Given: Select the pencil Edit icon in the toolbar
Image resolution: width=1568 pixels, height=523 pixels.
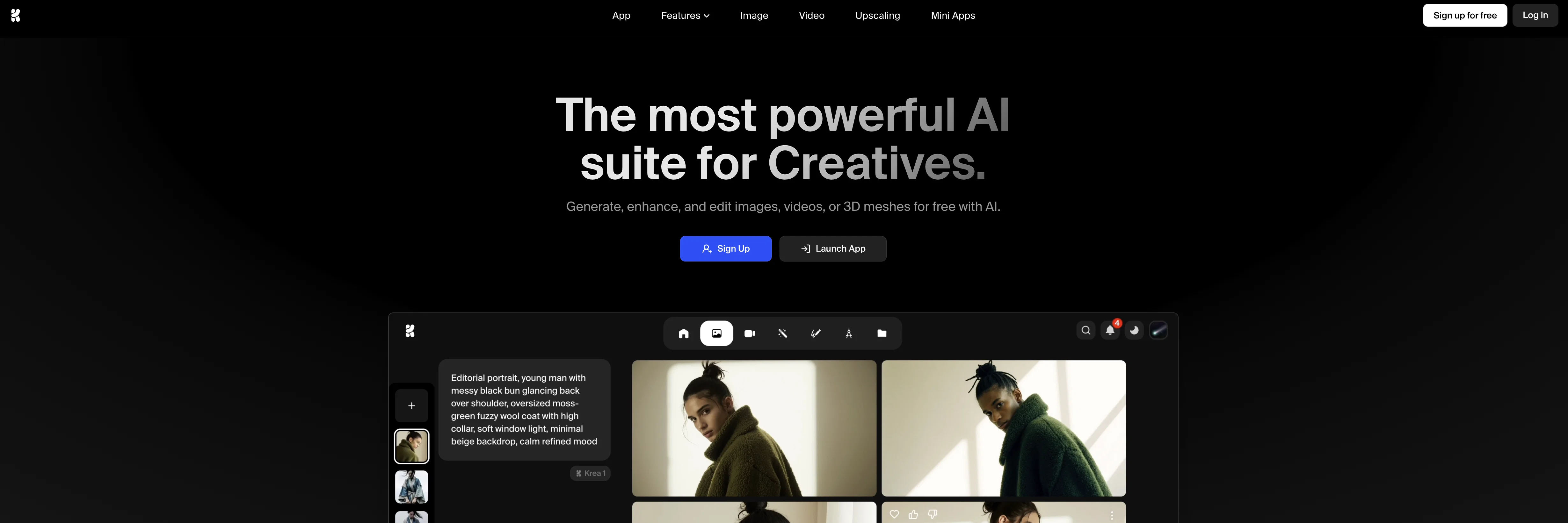Looking at the screenshot, I should [x=816, y=333].
